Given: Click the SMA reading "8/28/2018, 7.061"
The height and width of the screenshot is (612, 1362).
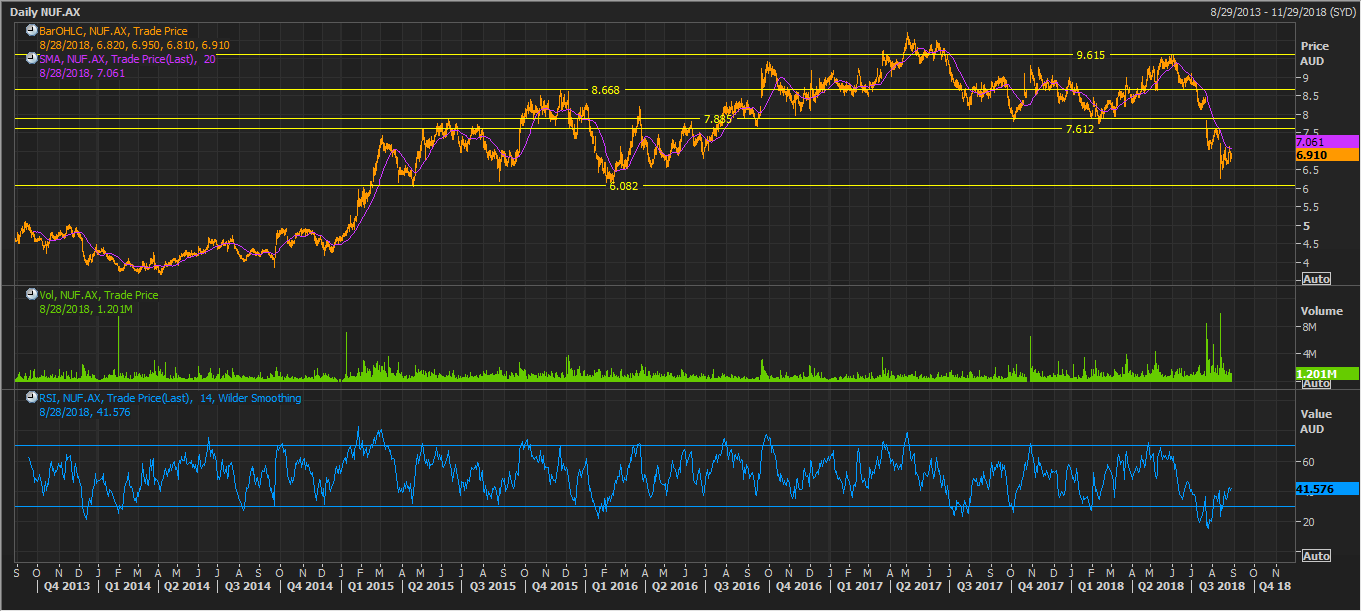Looking at the screenshot, I should [x=80, y=73].
